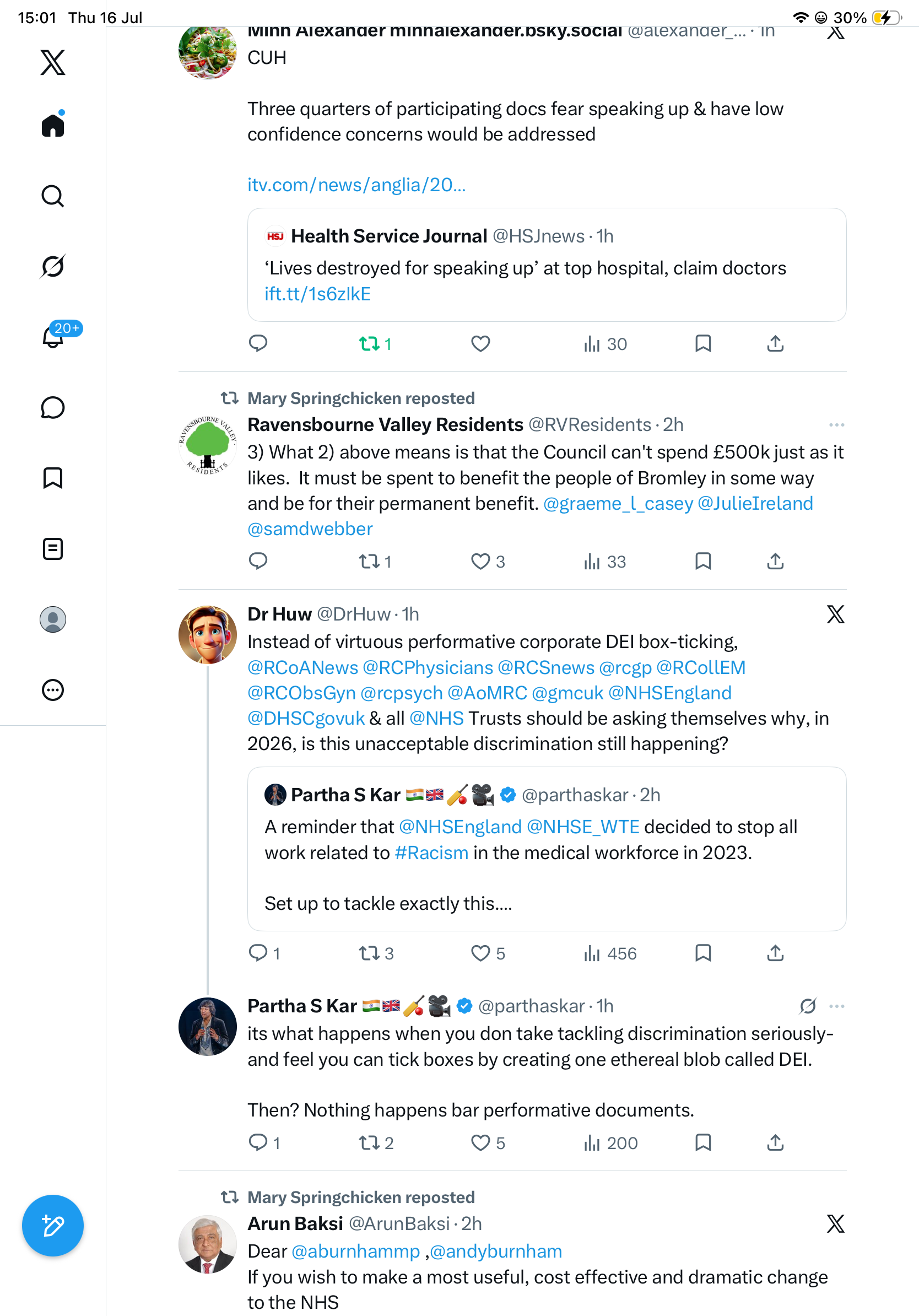
Task: Open the #Racism hashtag
Action: [x=431, y=853]
